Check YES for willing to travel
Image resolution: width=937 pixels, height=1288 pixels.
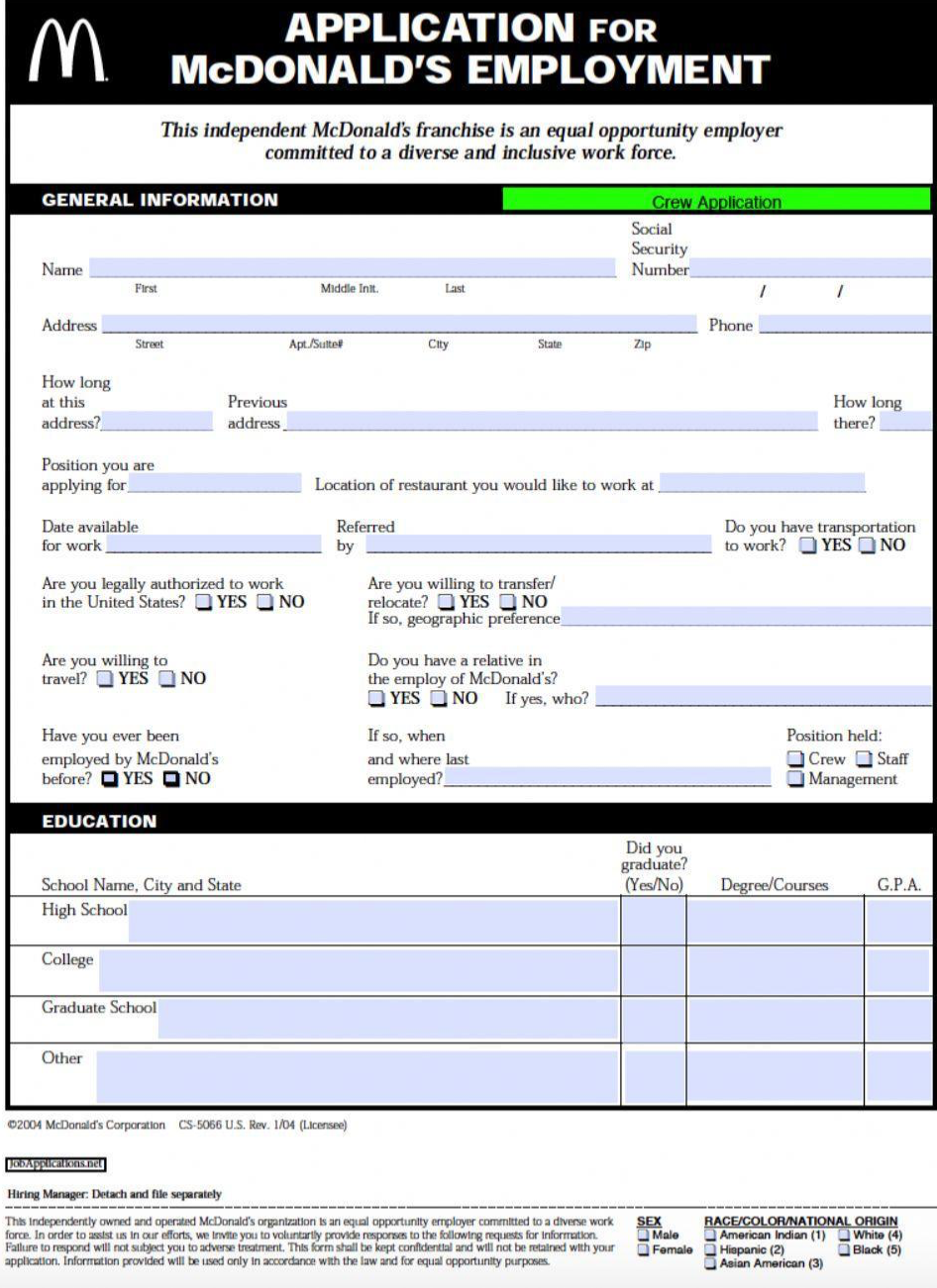click(105, 679)
